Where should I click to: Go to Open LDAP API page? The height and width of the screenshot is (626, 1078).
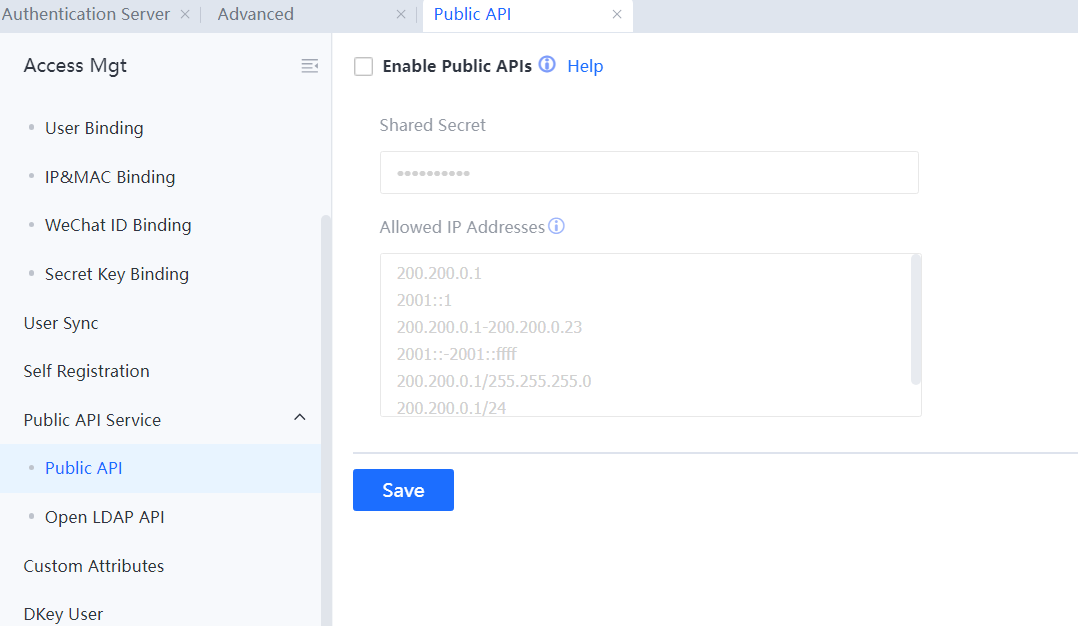(105, 517)
